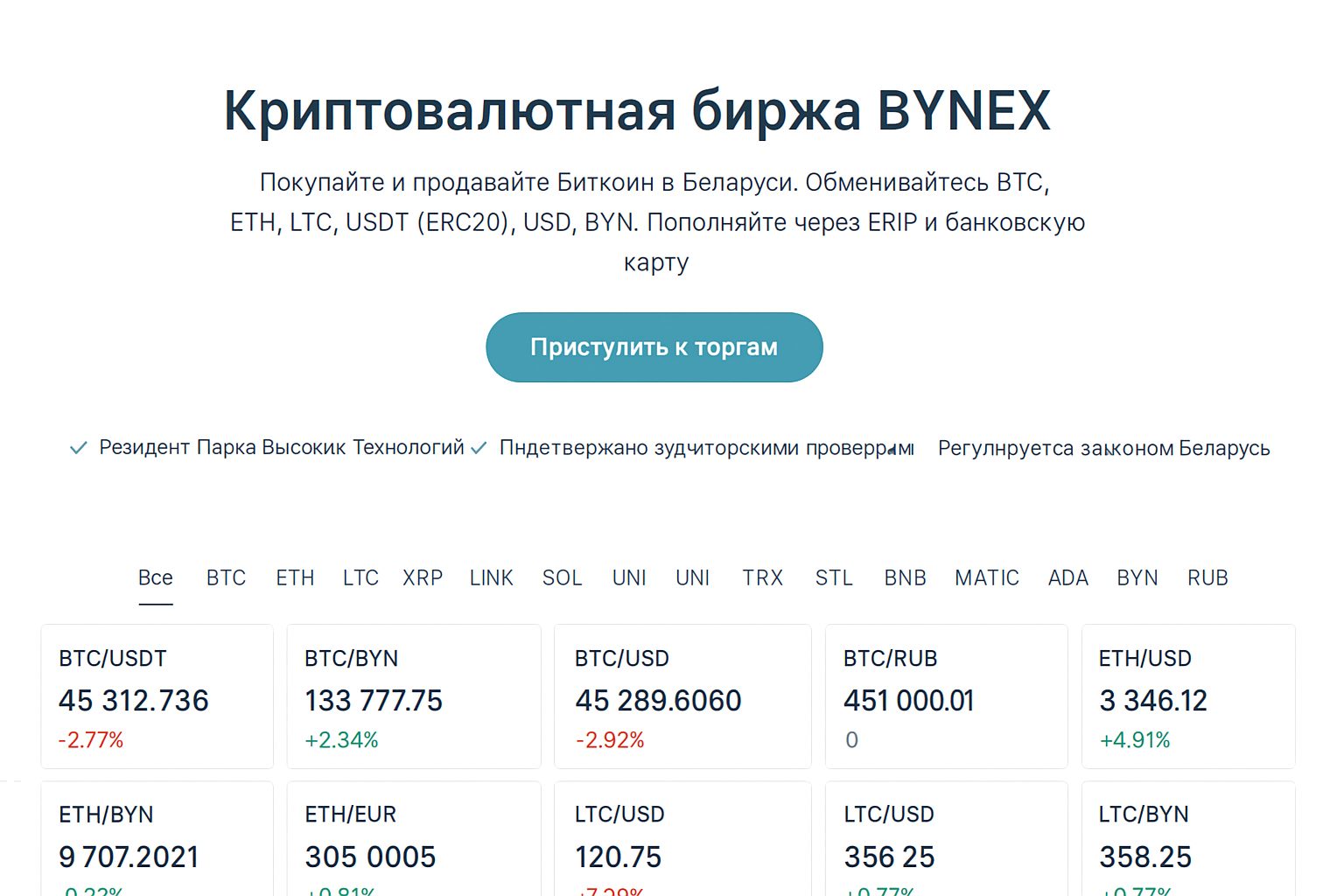Switch to the XRP filter
This screenshot has height=896, width=1344.
coord(423,577)
